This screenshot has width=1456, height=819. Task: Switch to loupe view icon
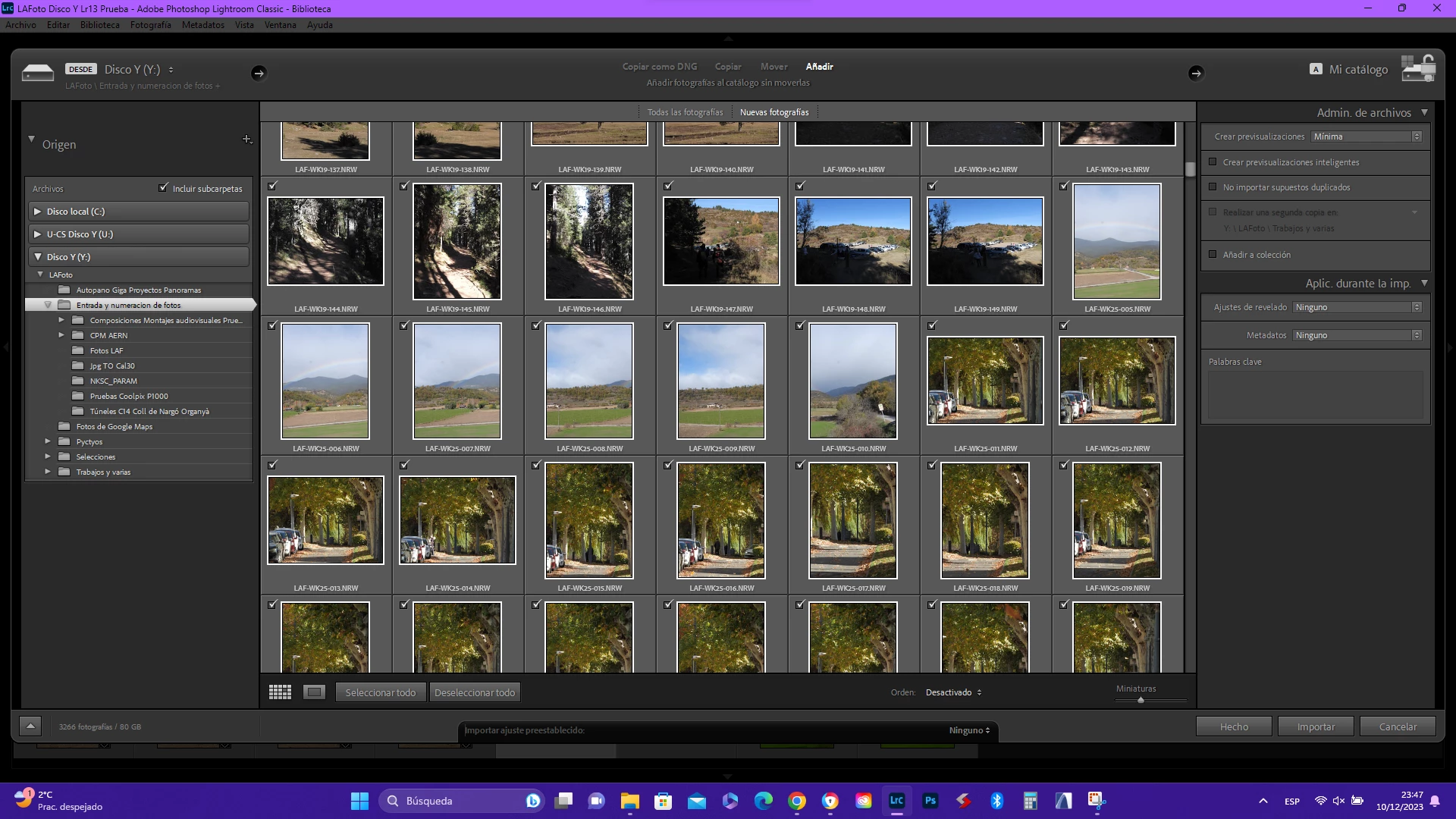pyautogui.click(x=314, y=692)
